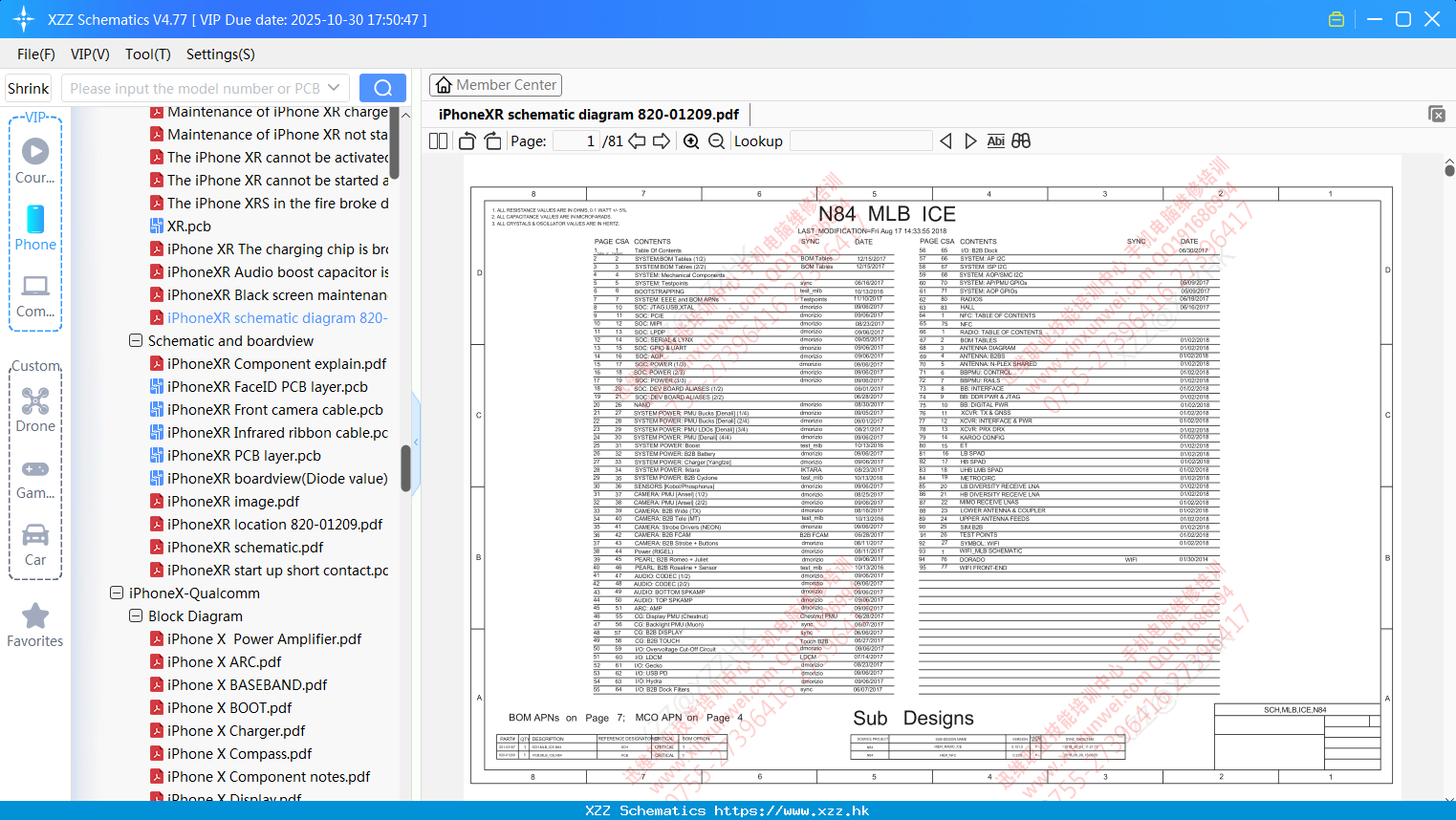
Task: Open iPhone X Compass.pdf
Action: click(230, 754)
